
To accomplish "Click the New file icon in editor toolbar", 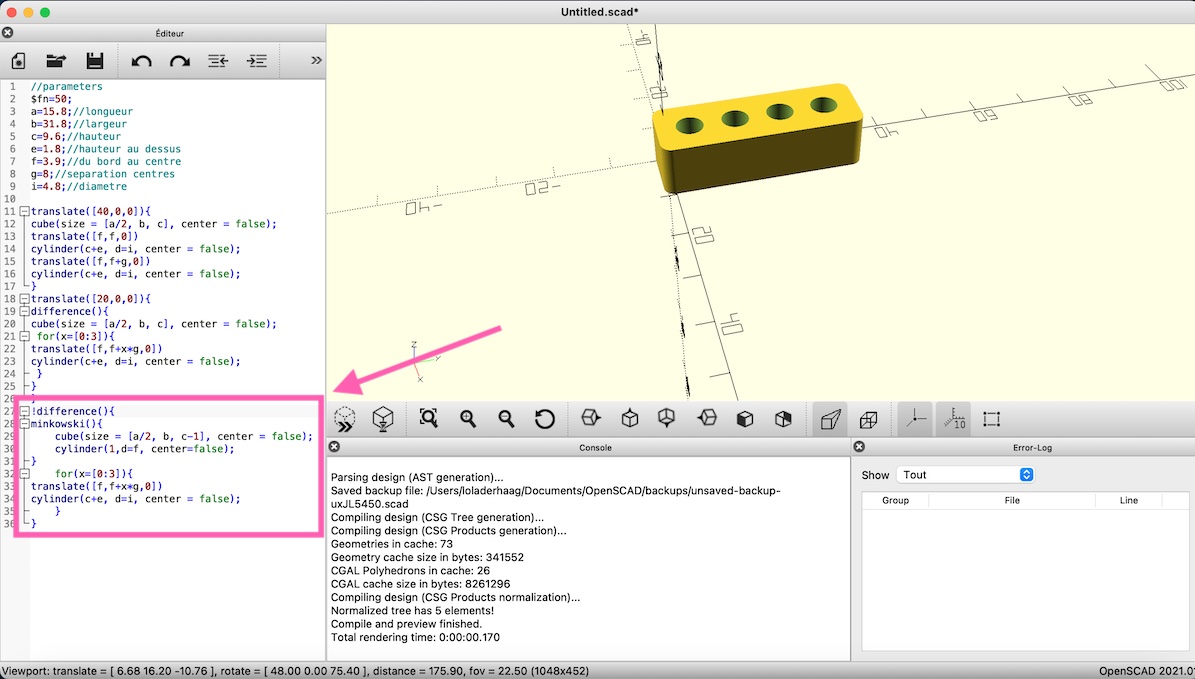I will [18, 61].
